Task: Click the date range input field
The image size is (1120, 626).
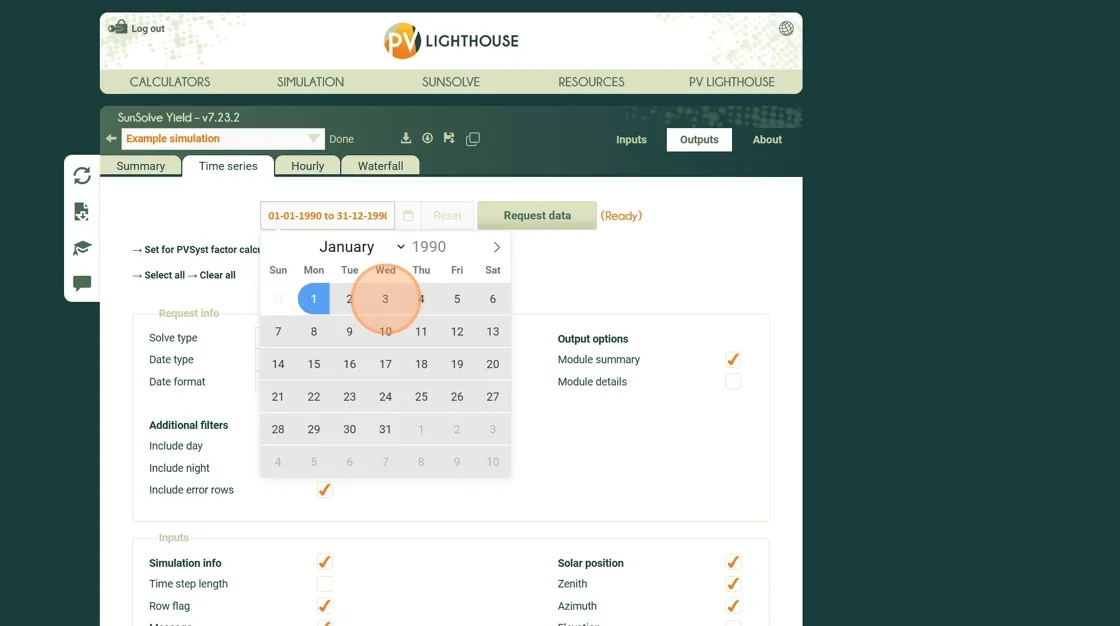Action: click(327, 216)
